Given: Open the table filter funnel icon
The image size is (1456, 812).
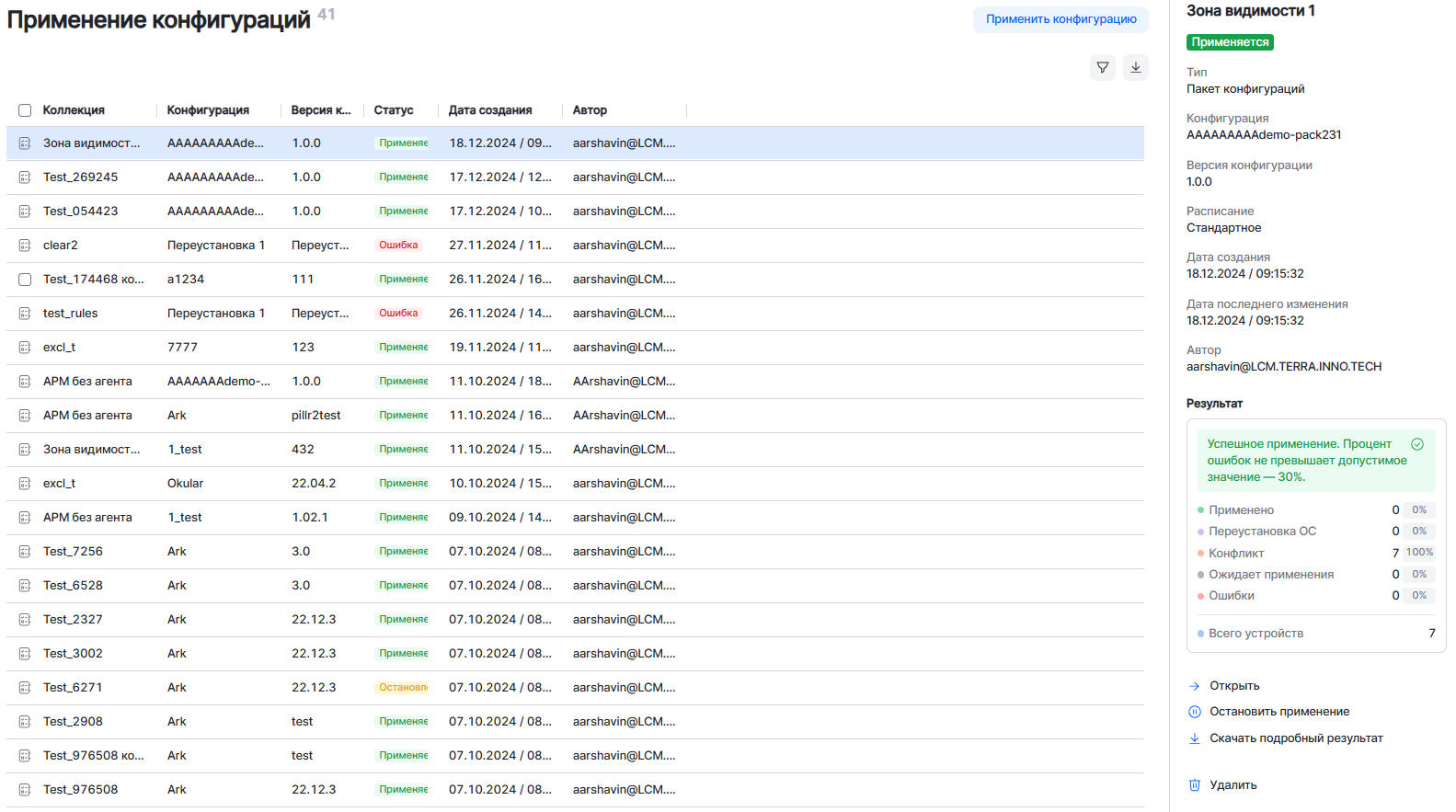Looking at the screenshot, I should point(1102,67).
